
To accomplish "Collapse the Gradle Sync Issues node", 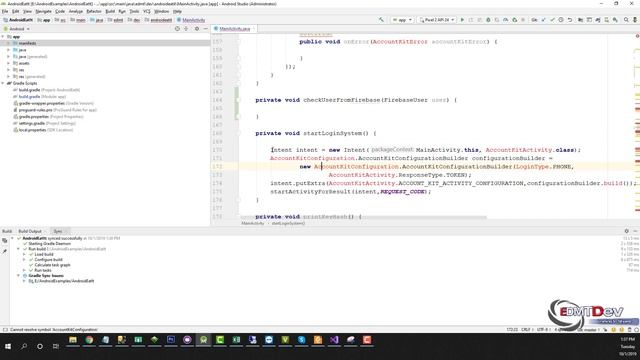I will pos(18,276).
